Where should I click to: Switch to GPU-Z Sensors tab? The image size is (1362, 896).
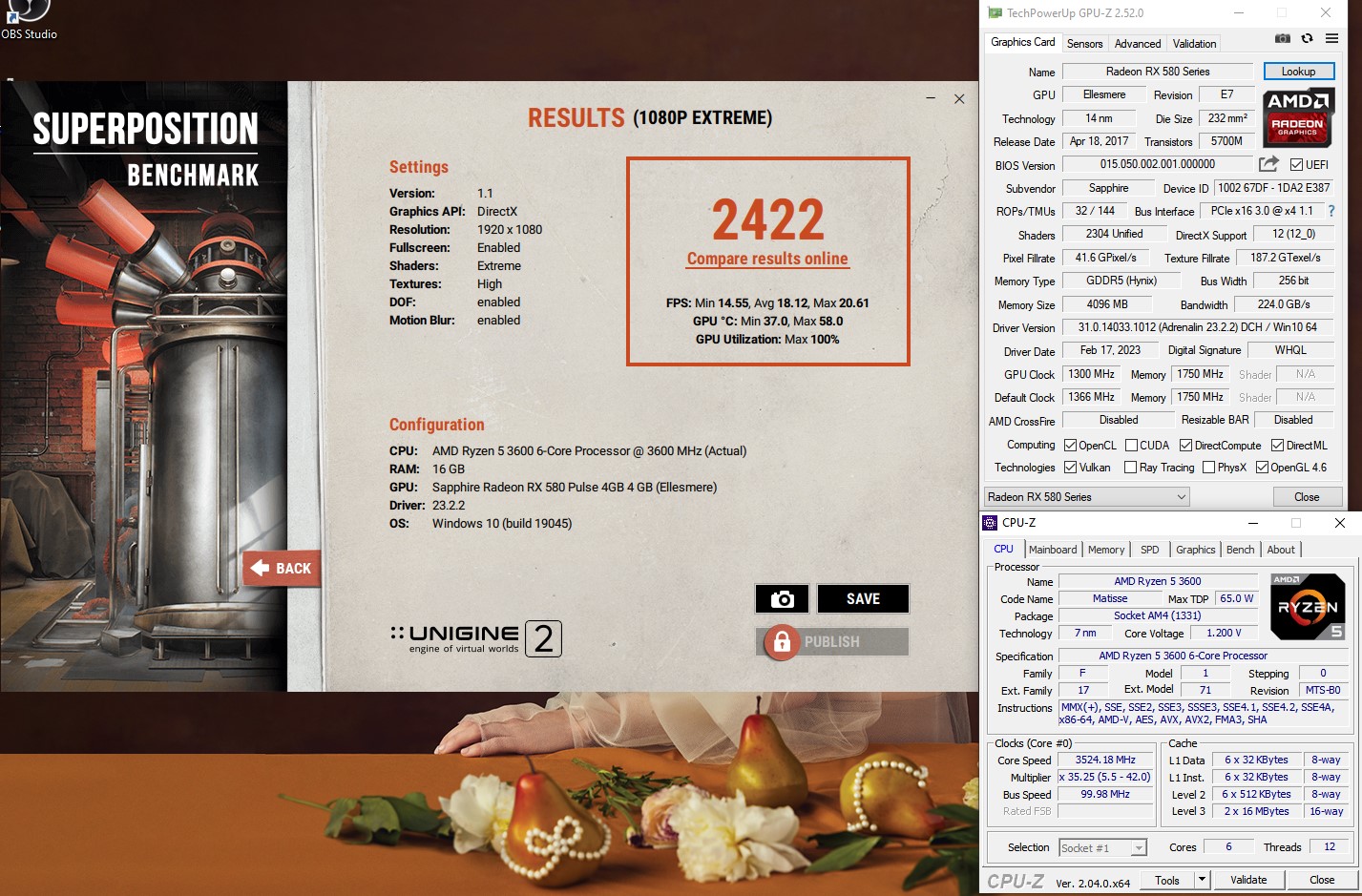[1084, 43]
